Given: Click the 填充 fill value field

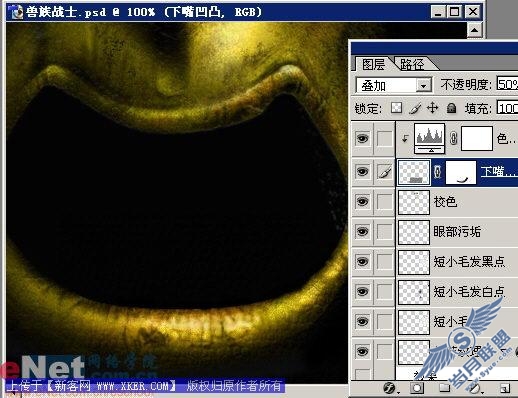Looking at the screenshot, I should (x=507, y=108).
